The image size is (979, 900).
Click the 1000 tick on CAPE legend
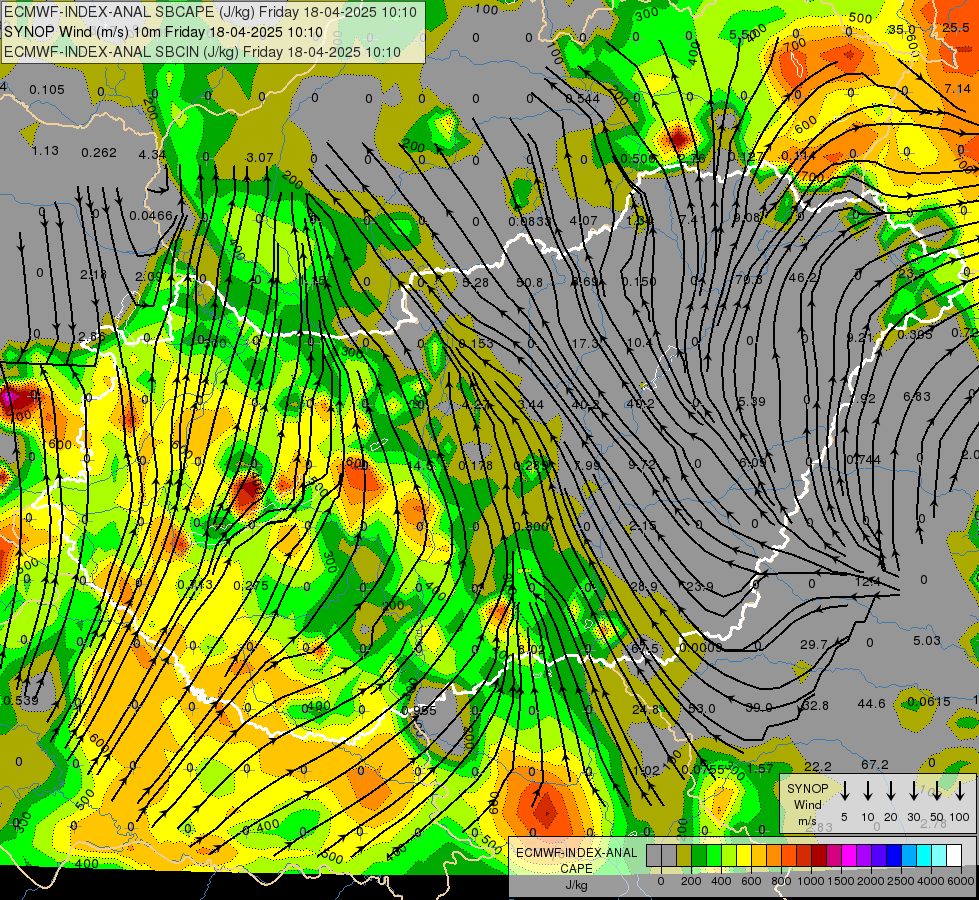(x=810, y=881)
